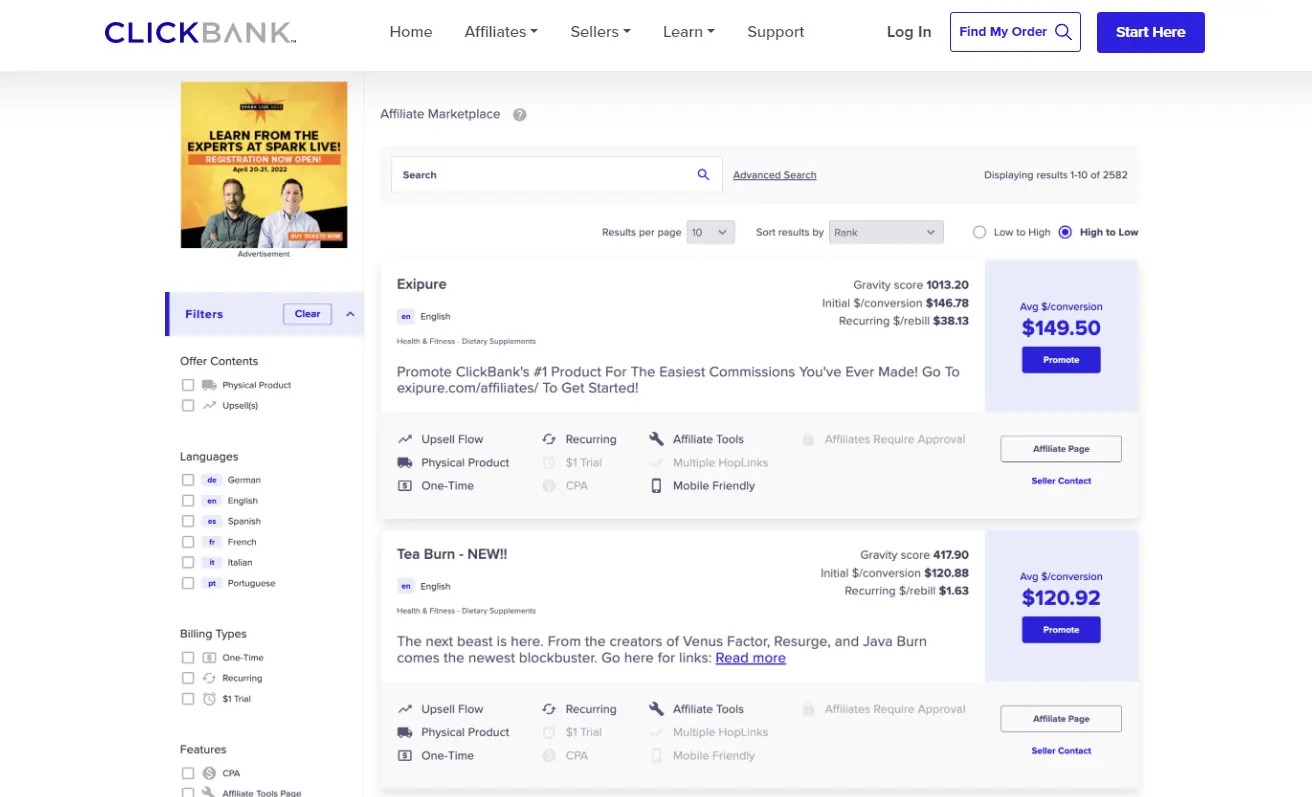Screen dimensions: 1312x797
Task: Check the Physical Product filter
Action: click(x=188, y=385)
